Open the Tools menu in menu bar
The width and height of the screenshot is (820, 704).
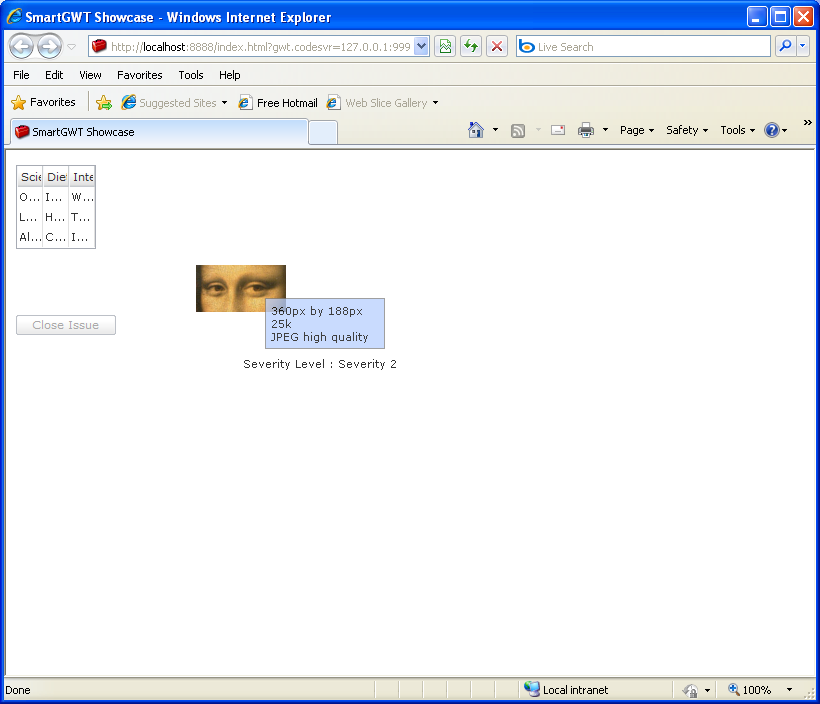191,75
